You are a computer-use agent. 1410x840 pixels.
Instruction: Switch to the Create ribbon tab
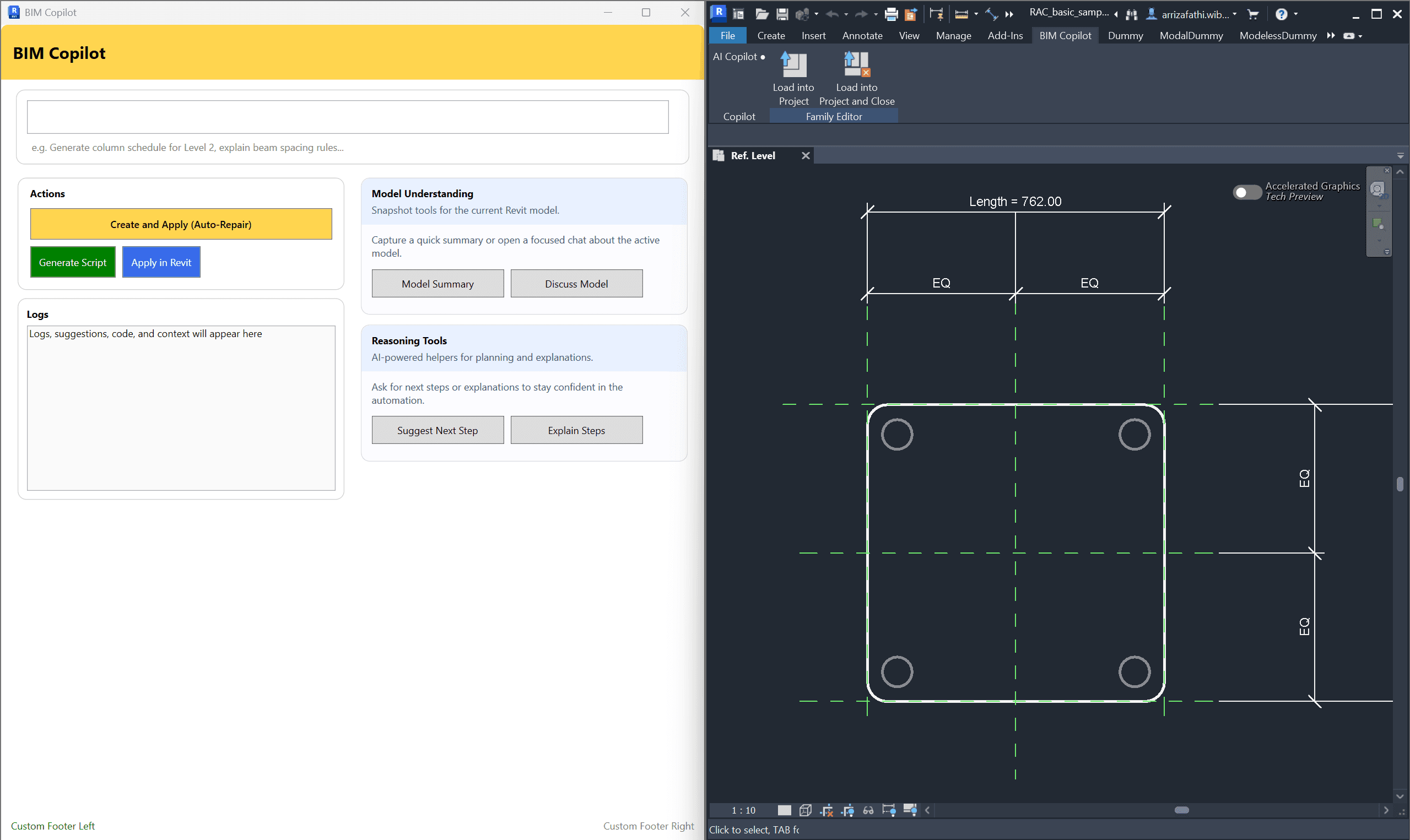(x=771, y=36)
